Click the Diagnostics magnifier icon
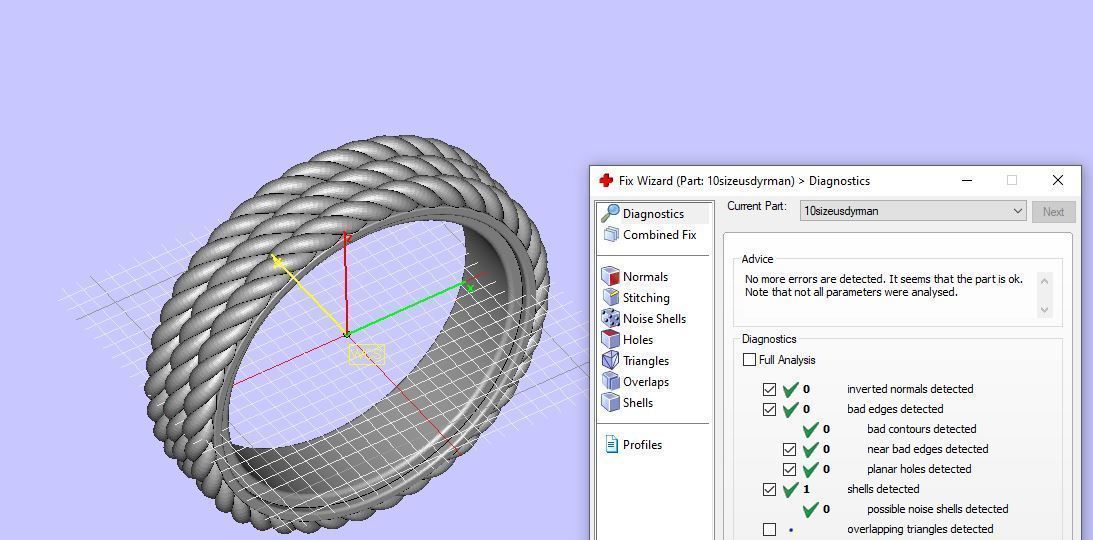The image size is (1093, 540). 611,213
